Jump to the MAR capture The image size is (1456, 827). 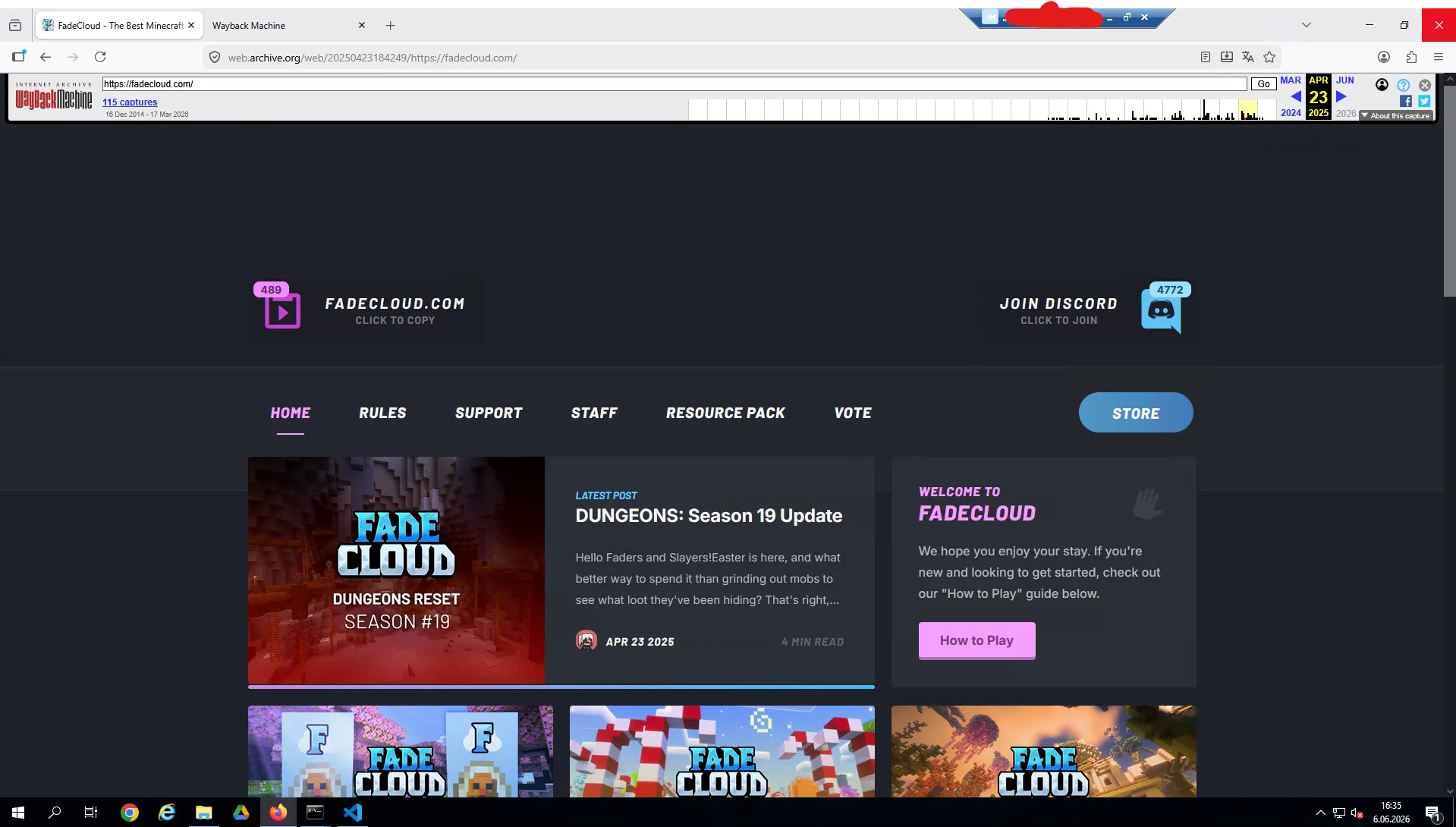(1291, 80)
